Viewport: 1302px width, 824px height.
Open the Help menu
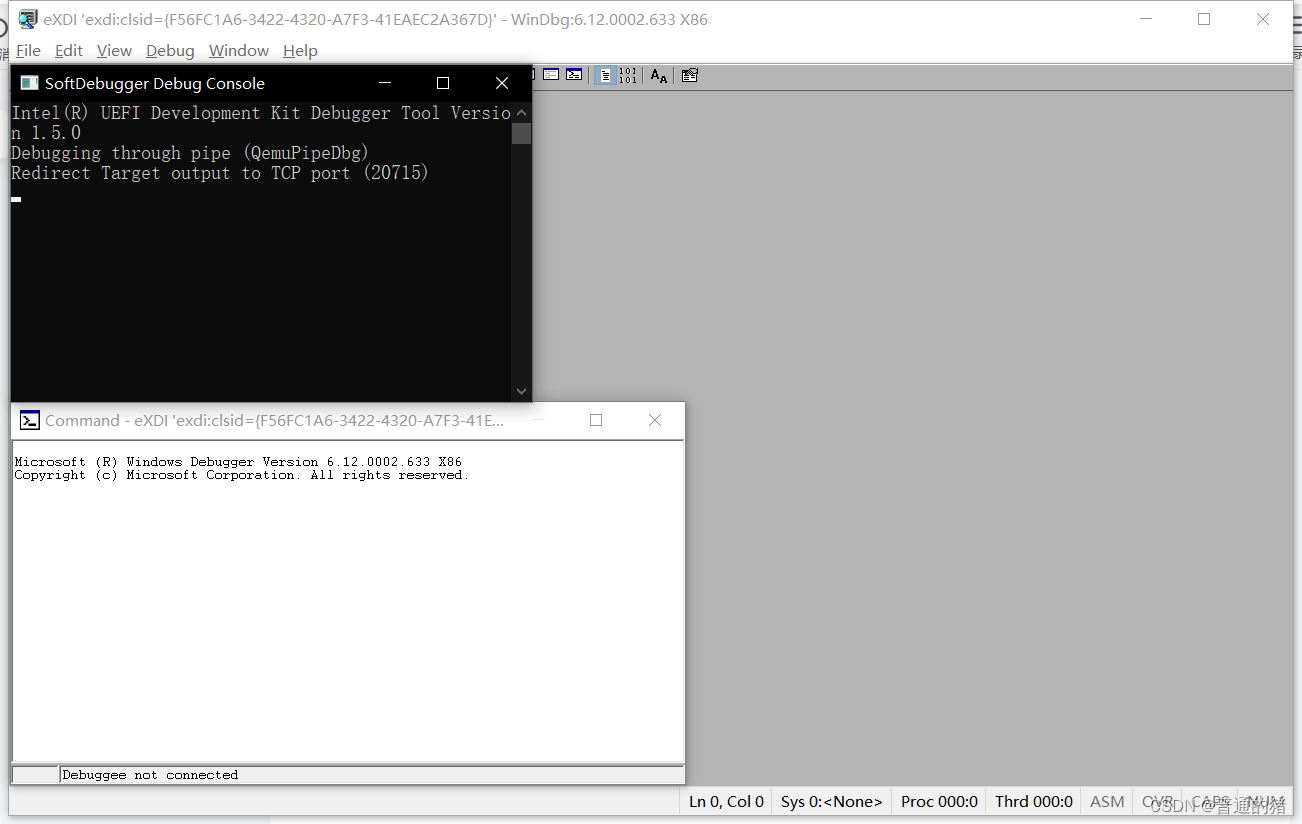(x=300, y=50)
